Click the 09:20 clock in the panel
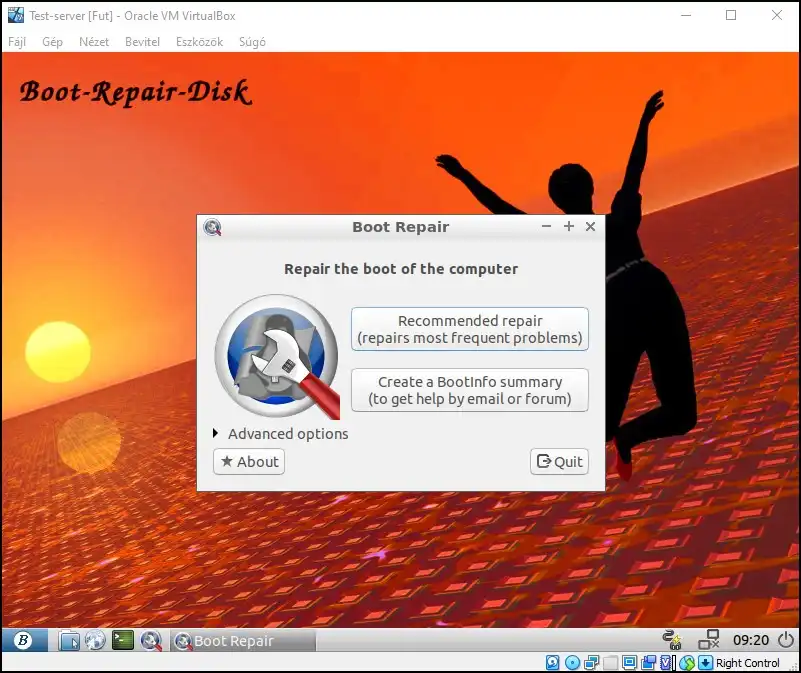 pyautogui.click(x=750, y=640)
